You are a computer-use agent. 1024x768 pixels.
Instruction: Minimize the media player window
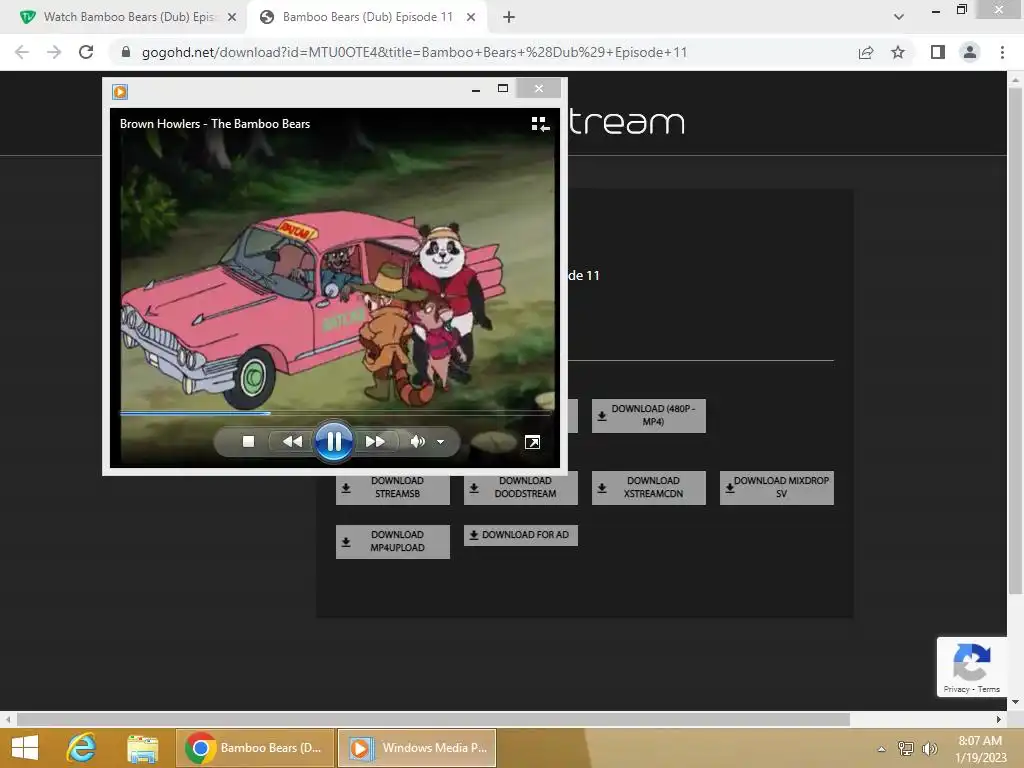point(476,89)
